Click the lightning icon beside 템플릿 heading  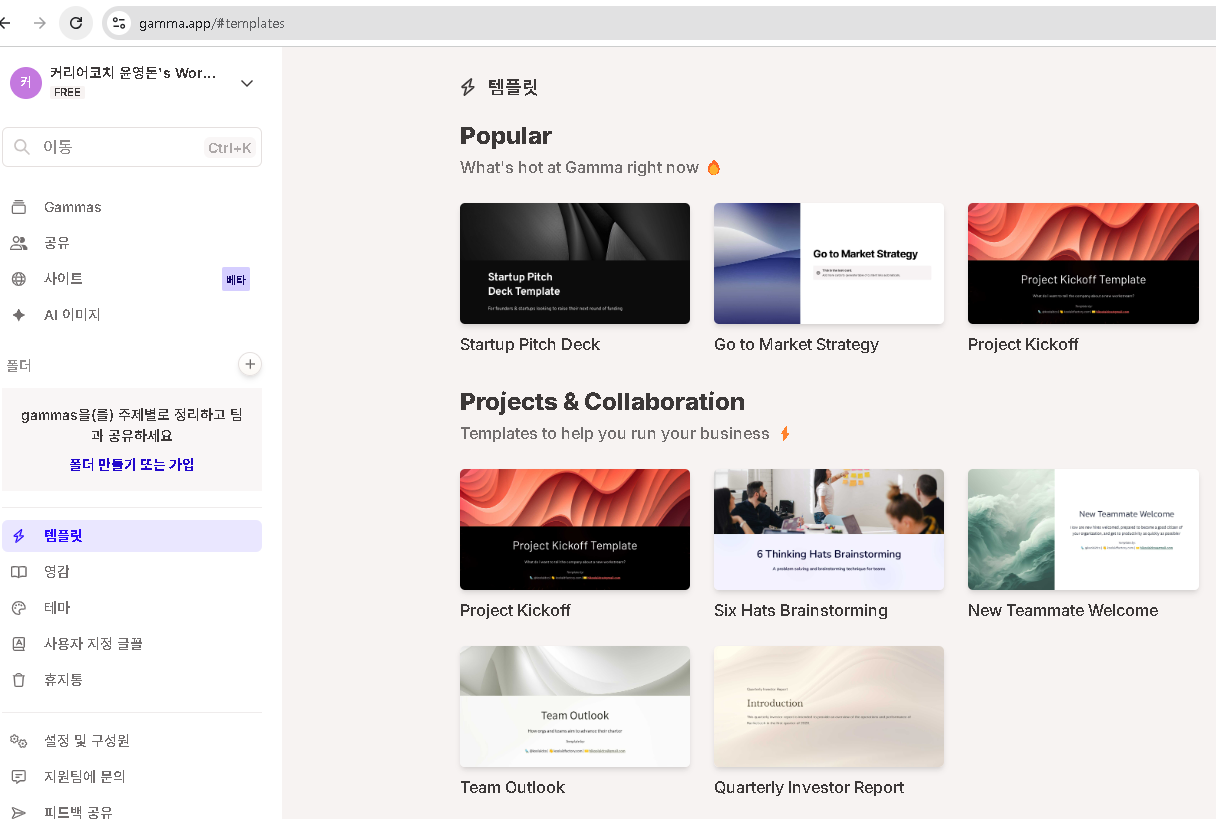[468, 88]
